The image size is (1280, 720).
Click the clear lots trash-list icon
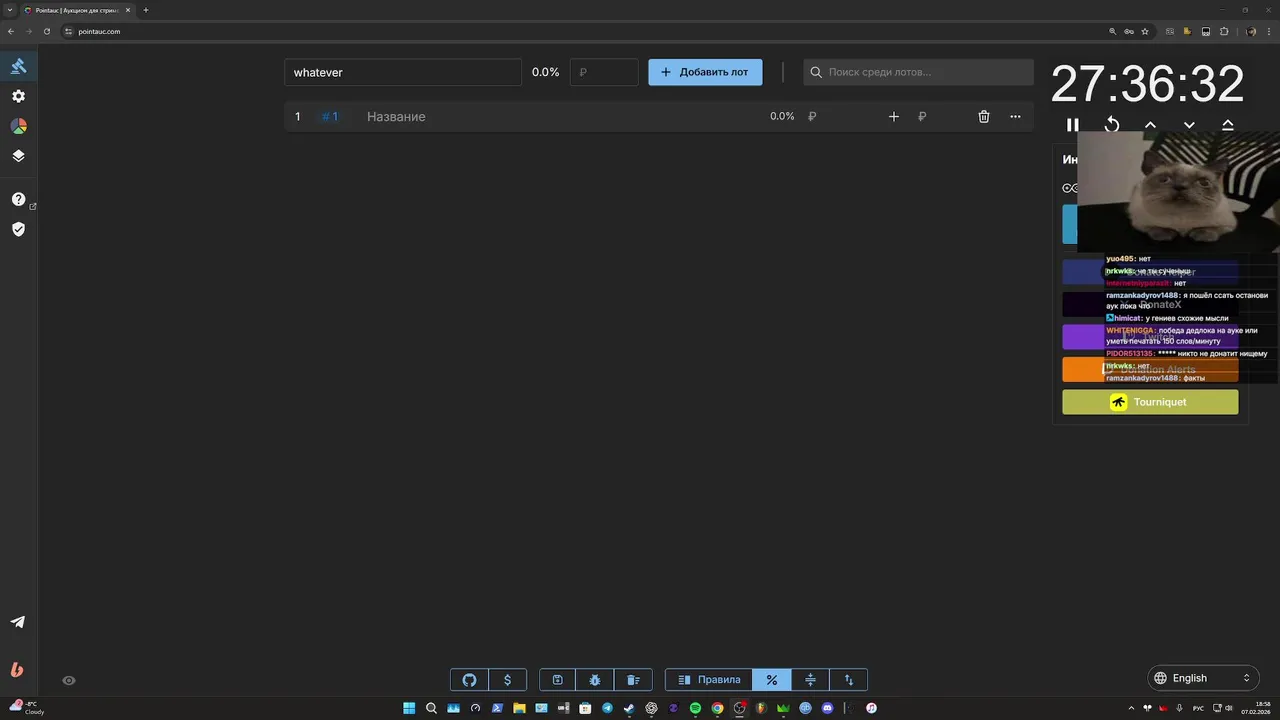tap(633, 680)
